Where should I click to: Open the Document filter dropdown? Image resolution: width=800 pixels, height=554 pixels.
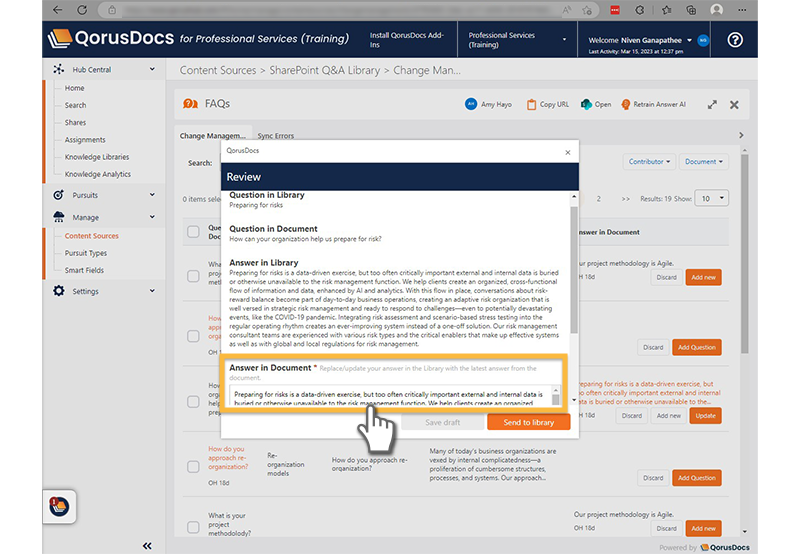704,162
